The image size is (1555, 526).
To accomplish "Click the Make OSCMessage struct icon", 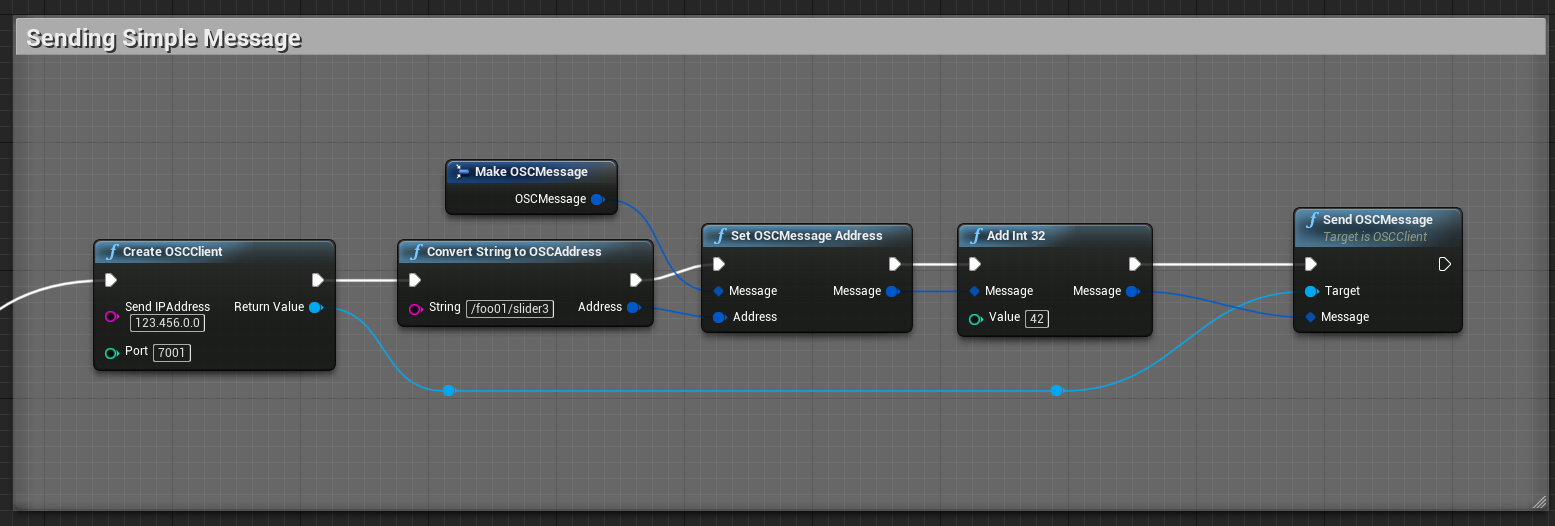I will pos(462,172).
